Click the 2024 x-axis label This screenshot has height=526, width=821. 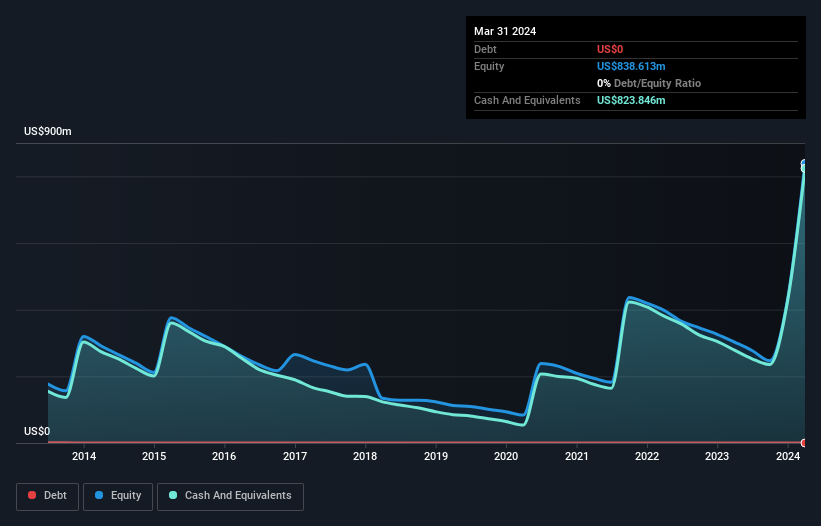[x=788, y=456]
